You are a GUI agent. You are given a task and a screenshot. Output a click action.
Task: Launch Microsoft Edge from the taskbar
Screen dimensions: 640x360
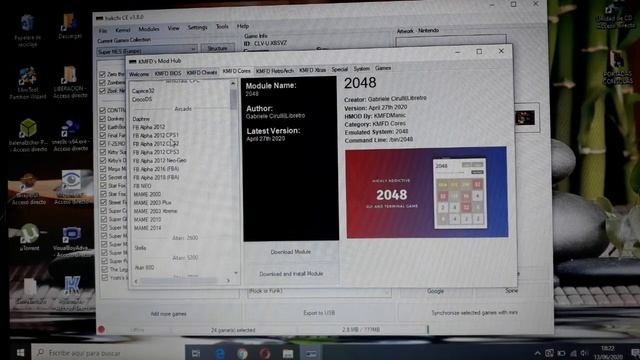pyautogui.click(x=220, y=353)
